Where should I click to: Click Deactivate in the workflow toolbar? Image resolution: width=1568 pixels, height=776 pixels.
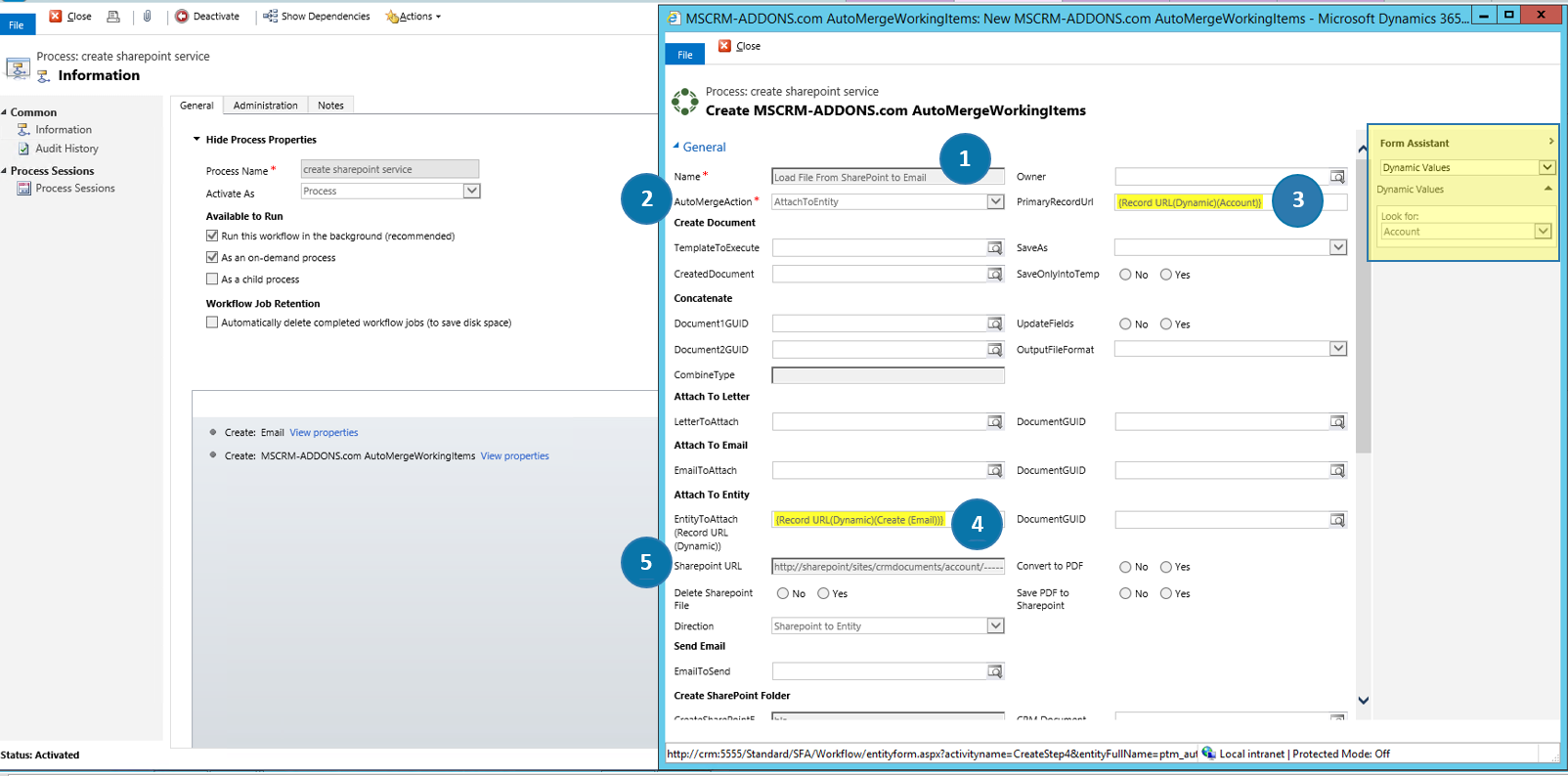click(x=207, y=16)
